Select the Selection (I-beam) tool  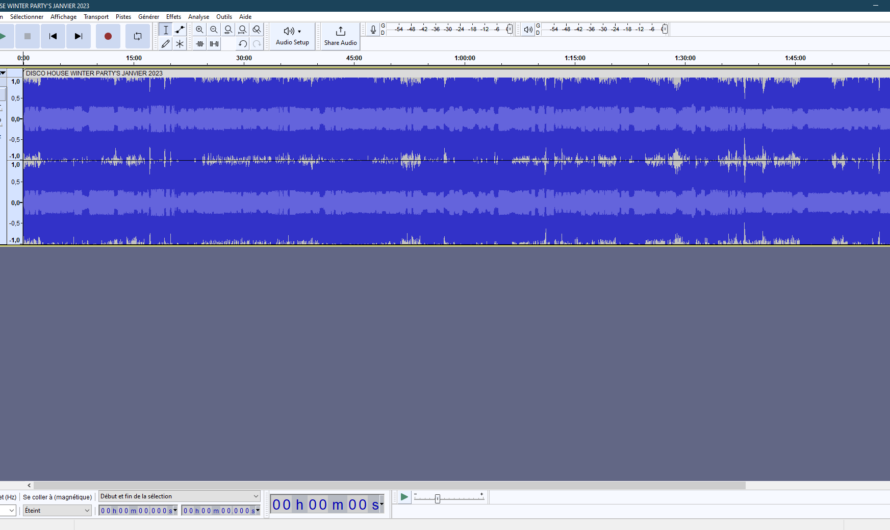166,30
